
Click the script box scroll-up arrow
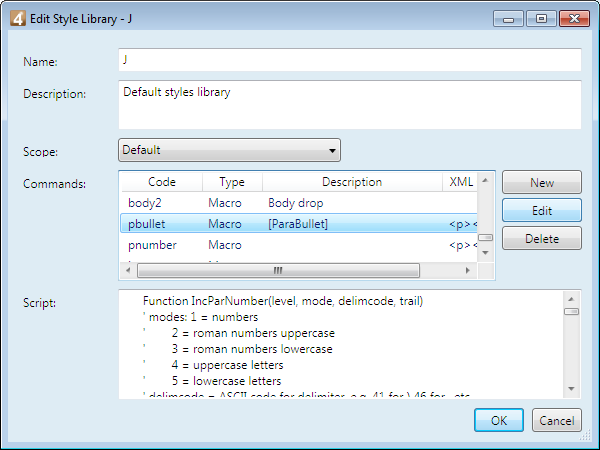[571, 299]
